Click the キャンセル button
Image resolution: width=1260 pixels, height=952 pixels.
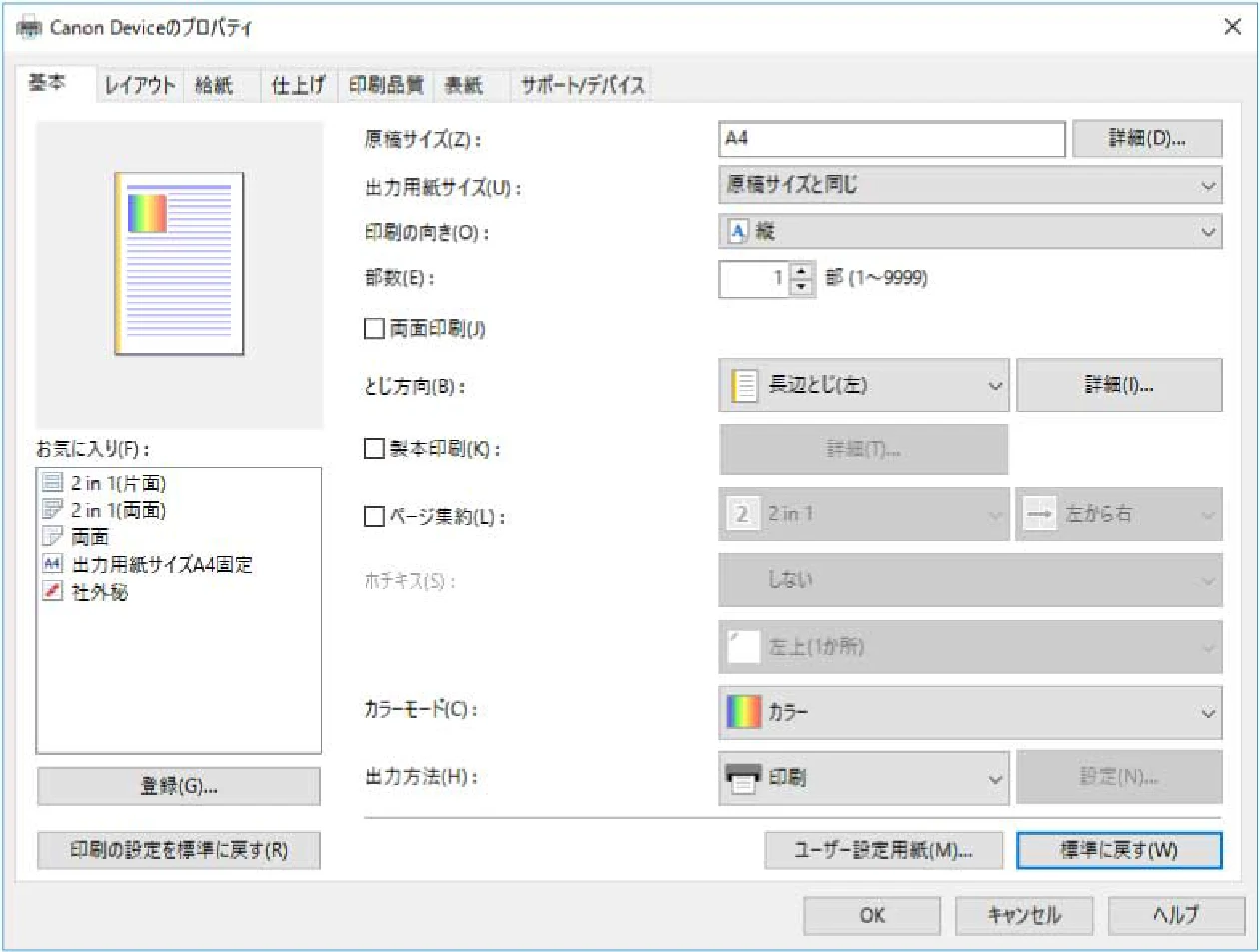click(x=1024, y=915)
